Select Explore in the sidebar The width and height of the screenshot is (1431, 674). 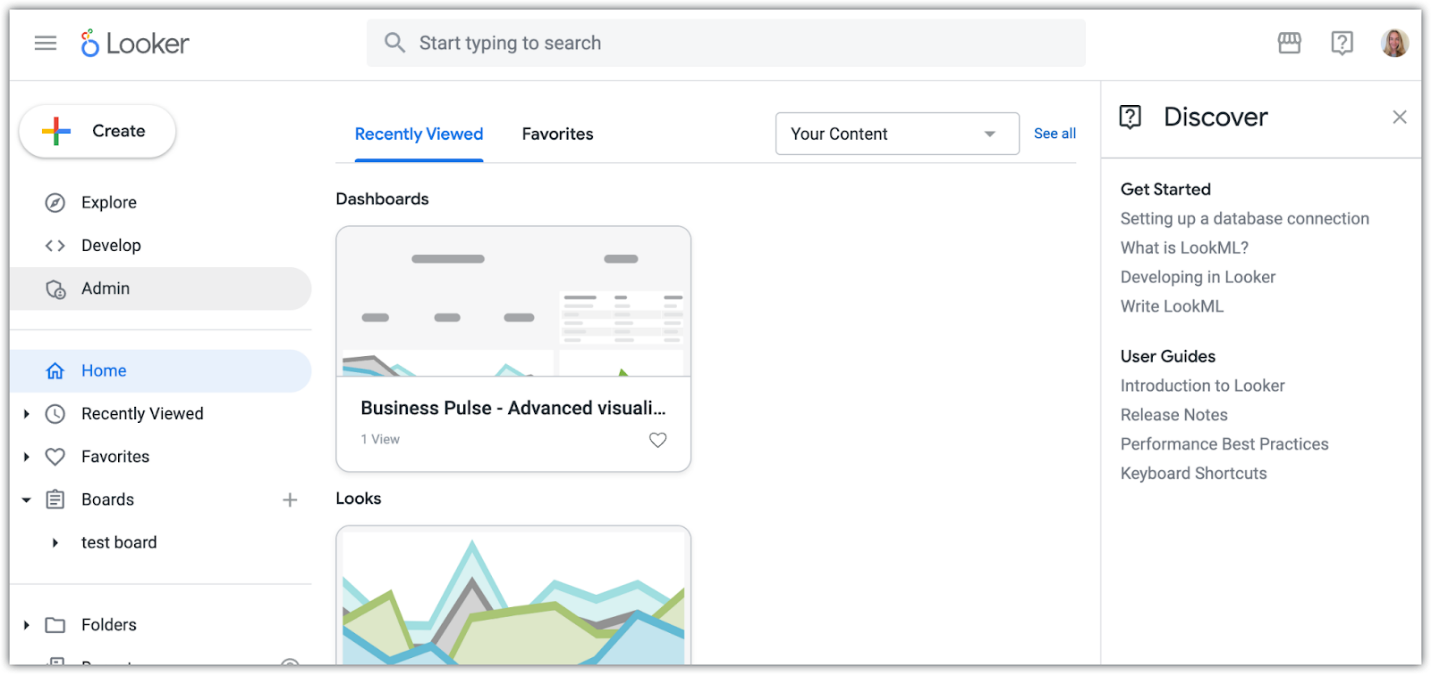tap(109, 202)
